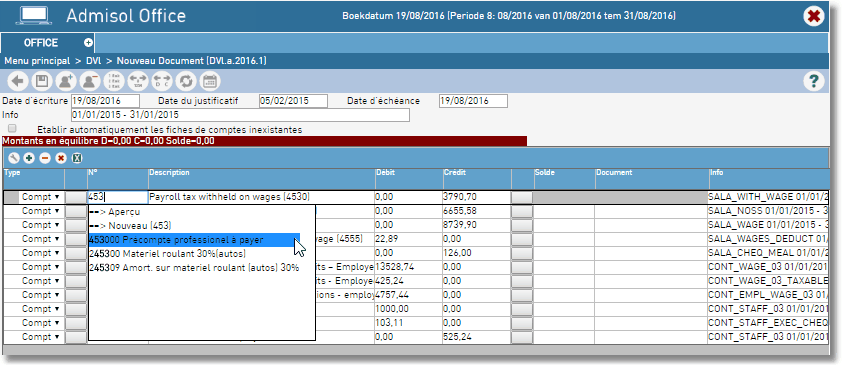This screenshot has height=367, width=842.
Task: Click the Date du justificatif field
Action: coord(293,101)
